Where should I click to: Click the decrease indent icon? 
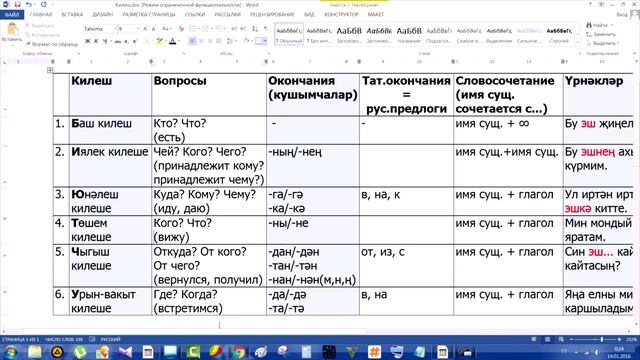[x=234, y=29]
